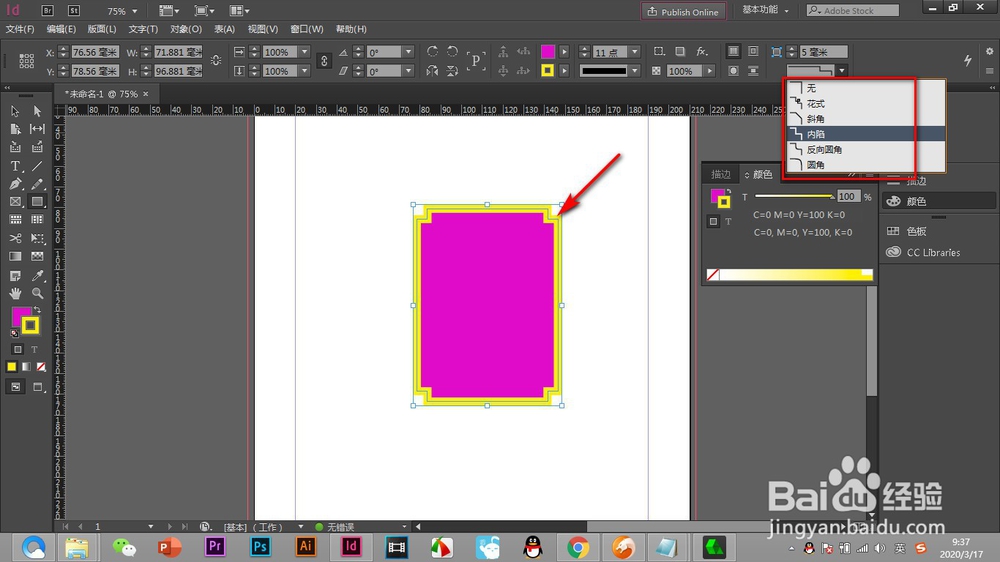Choose 斜角 corner option
Screen dimensions: 1000x562
point(866,119)
